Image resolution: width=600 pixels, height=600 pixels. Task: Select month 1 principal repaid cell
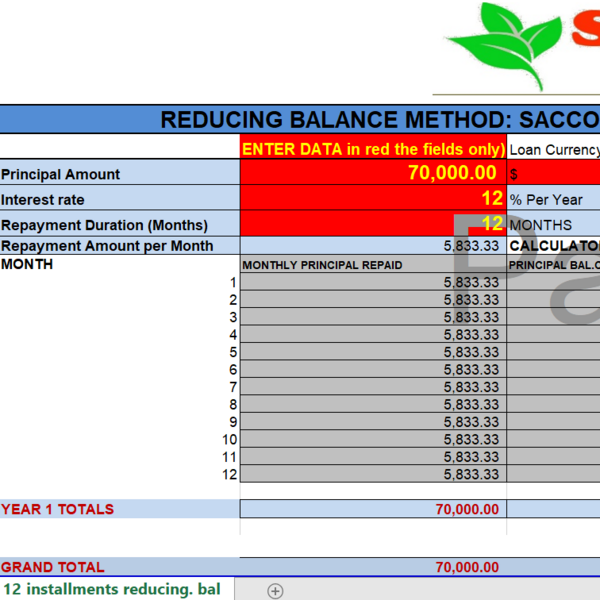coord(373,282)
